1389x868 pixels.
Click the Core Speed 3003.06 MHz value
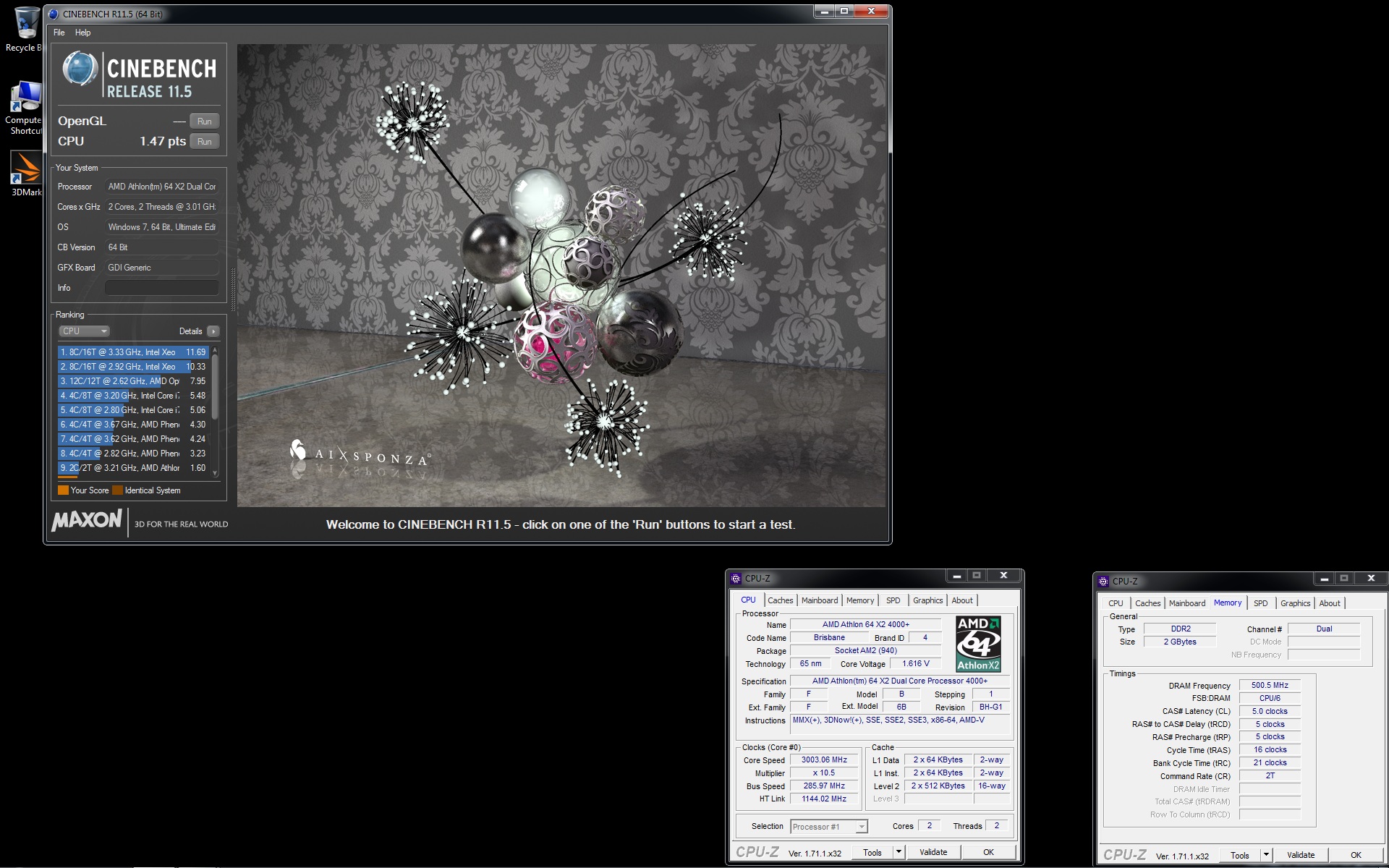pos(824,760)
